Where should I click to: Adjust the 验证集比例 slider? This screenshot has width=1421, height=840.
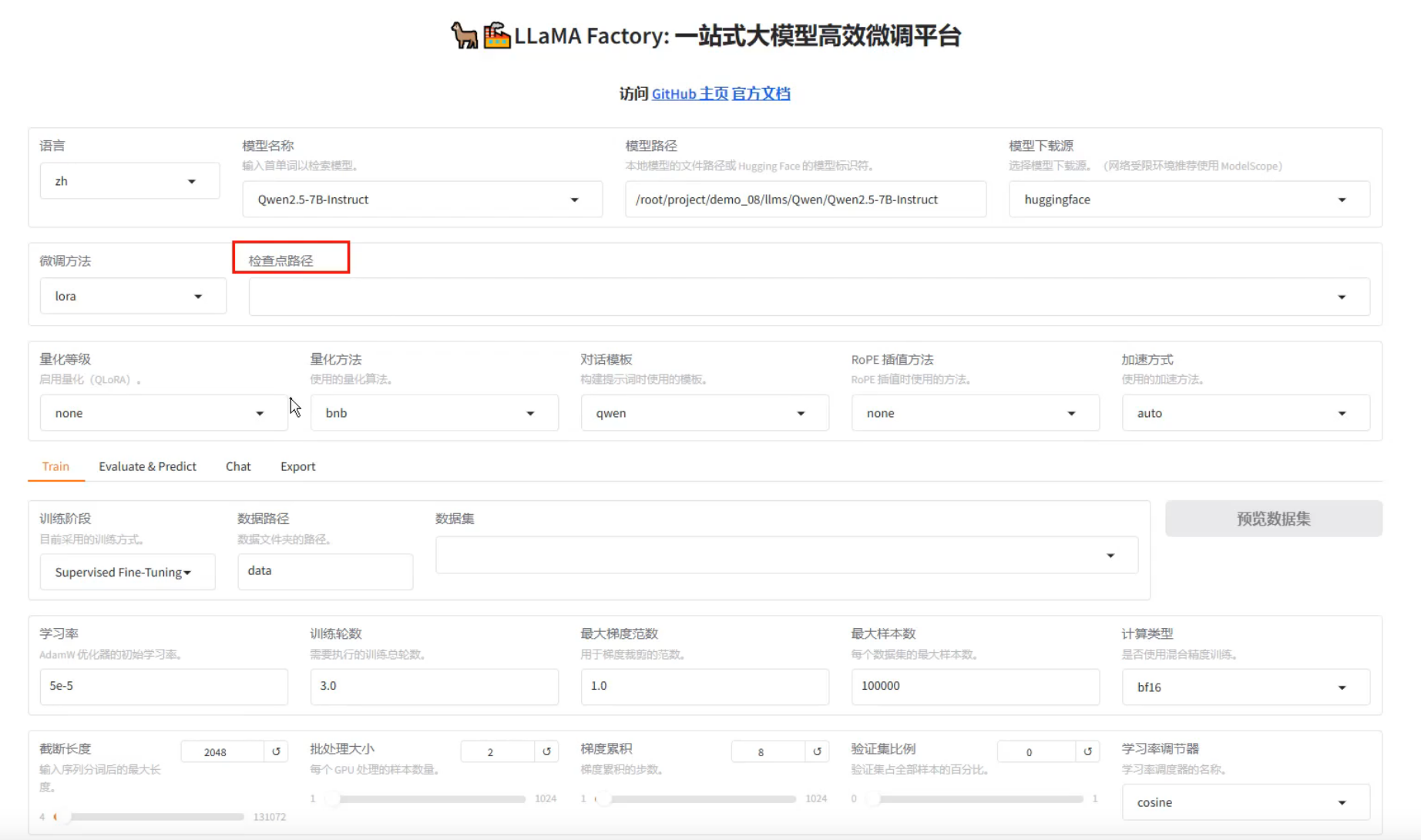click(974, 798)
